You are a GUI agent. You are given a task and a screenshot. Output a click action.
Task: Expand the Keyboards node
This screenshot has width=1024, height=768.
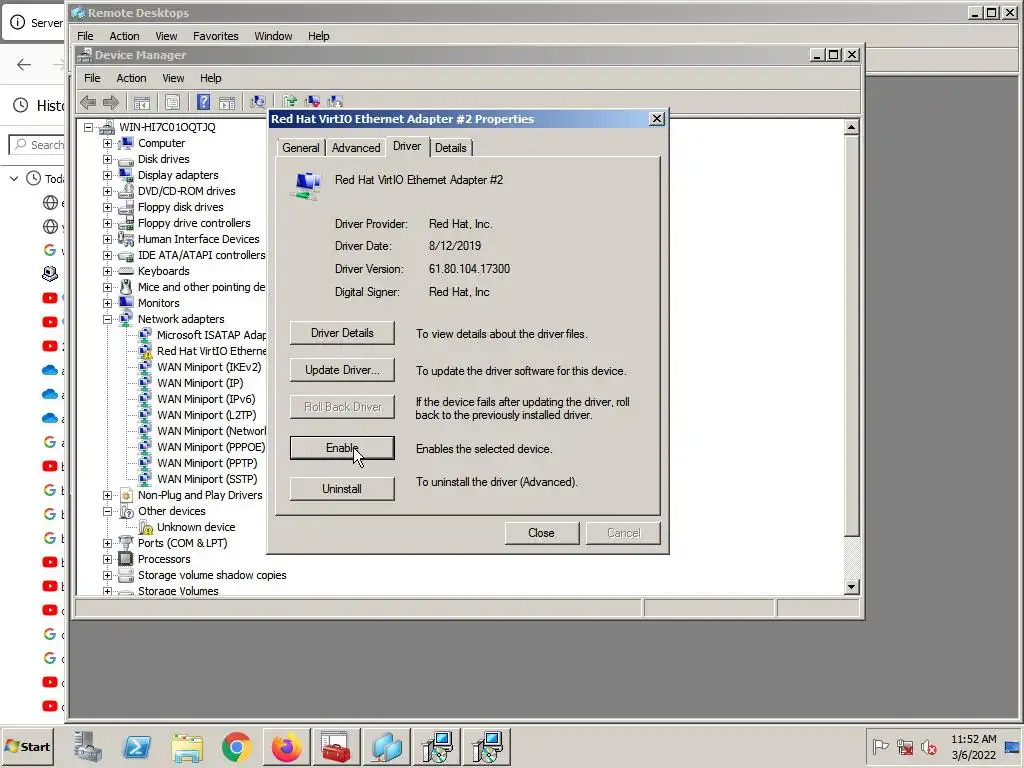(x=107, y=271)
